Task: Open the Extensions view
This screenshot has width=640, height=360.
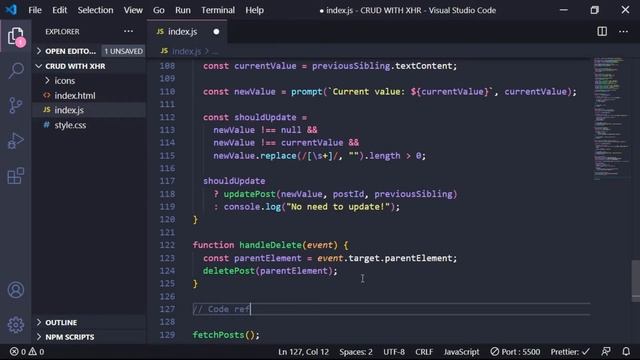Action: (16, 176)
